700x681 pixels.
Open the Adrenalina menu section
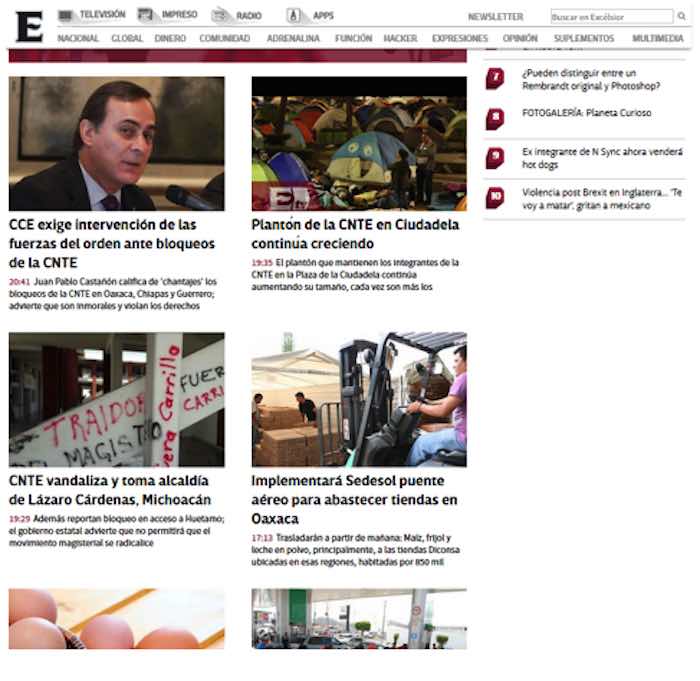(293, 38)
